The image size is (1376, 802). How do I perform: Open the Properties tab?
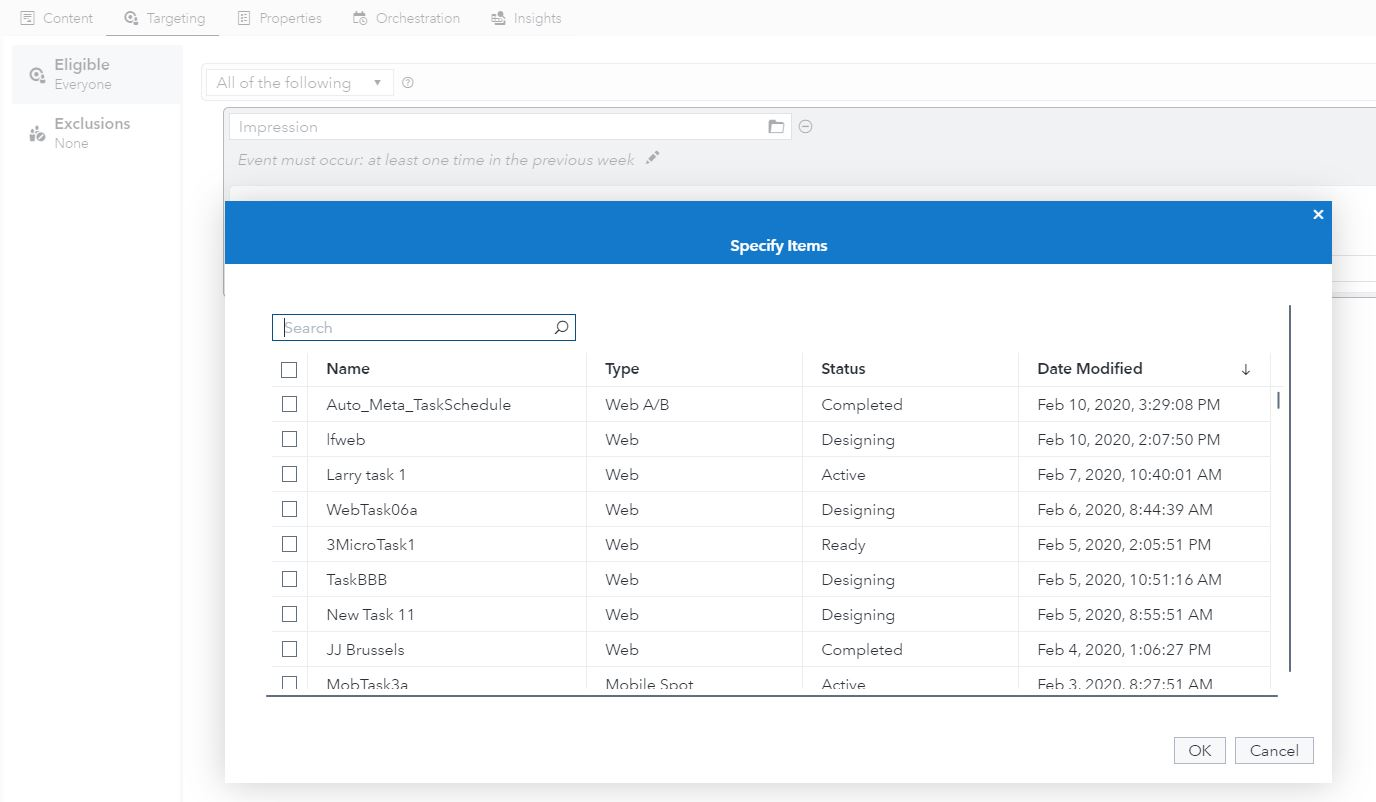coord(280,17)
